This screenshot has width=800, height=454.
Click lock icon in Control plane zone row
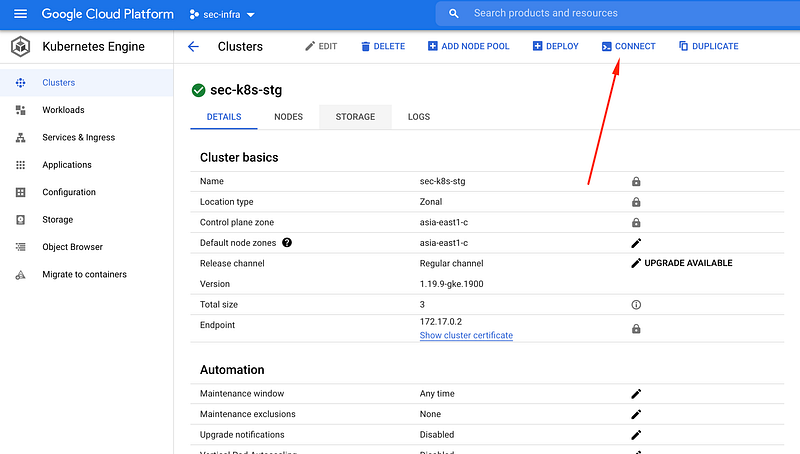pyautogui.click(x=636, y=222)
